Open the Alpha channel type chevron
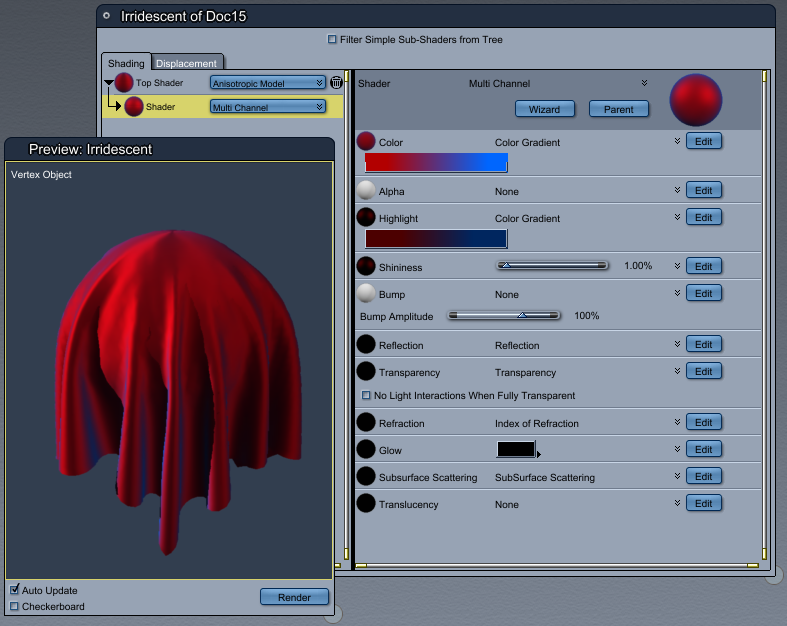This screenshot has height=626, width=787. point(677,190)
